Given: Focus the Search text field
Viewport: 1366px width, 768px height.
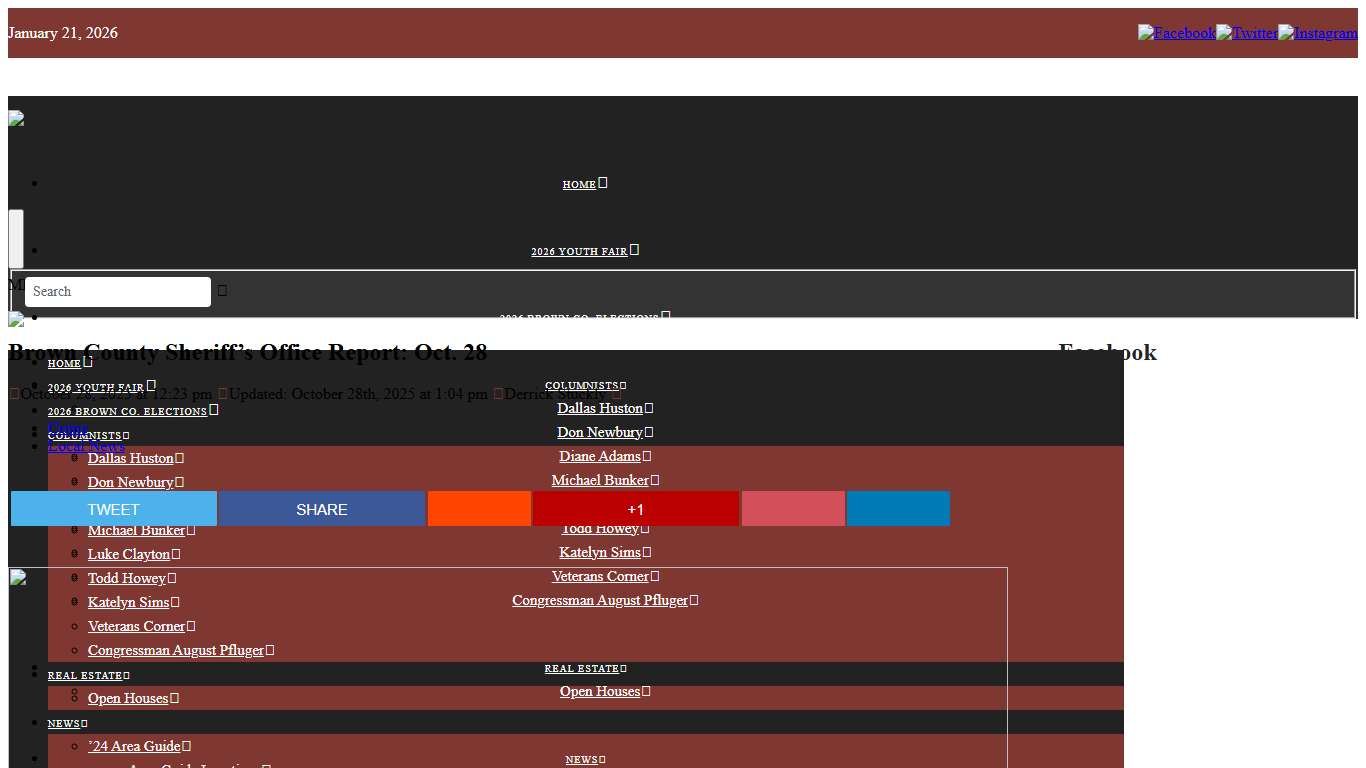Looking at the screenshot, I should [117, 292].
